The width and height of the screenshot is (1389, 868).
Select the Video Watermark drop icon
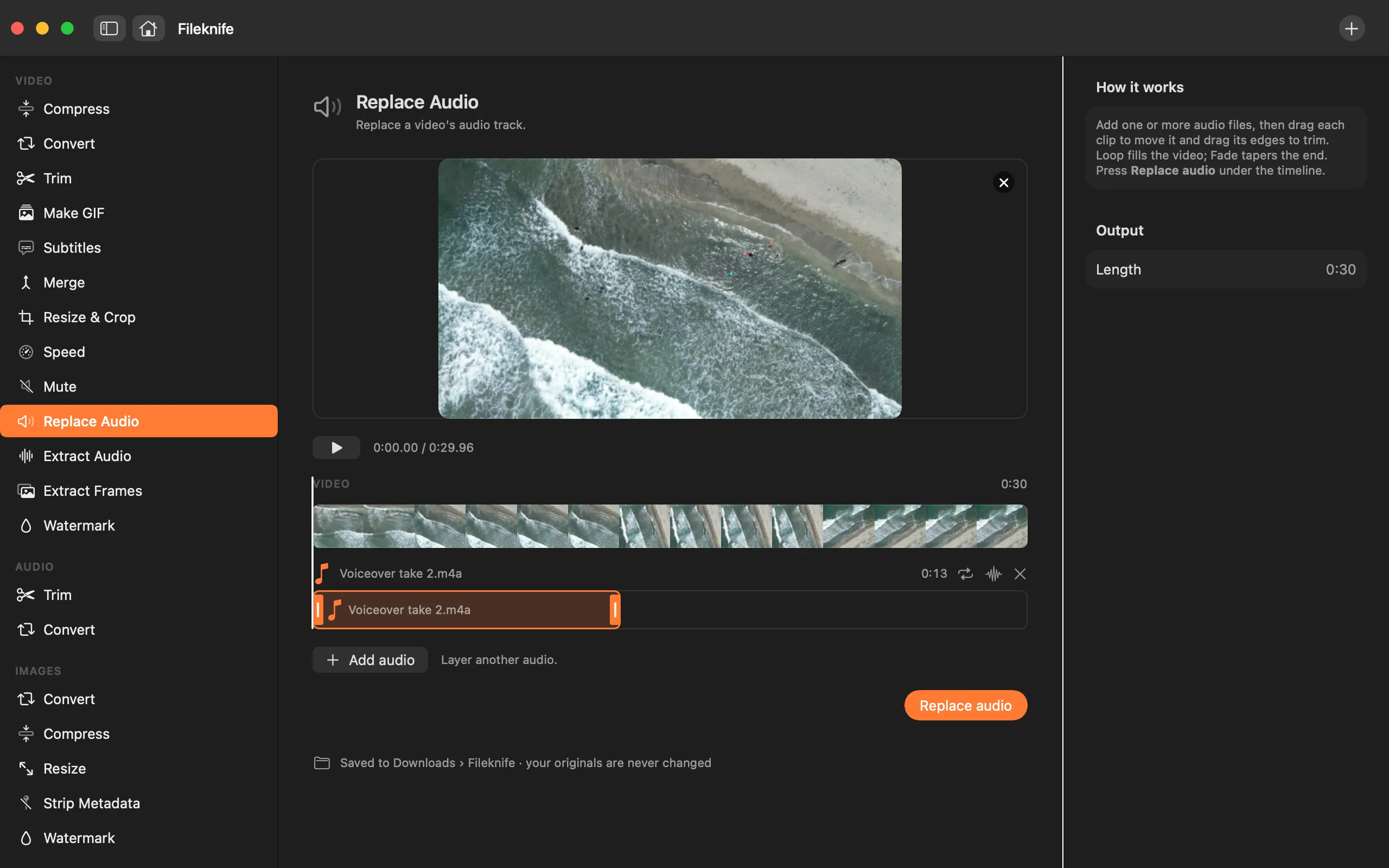[x=26, y=525]
